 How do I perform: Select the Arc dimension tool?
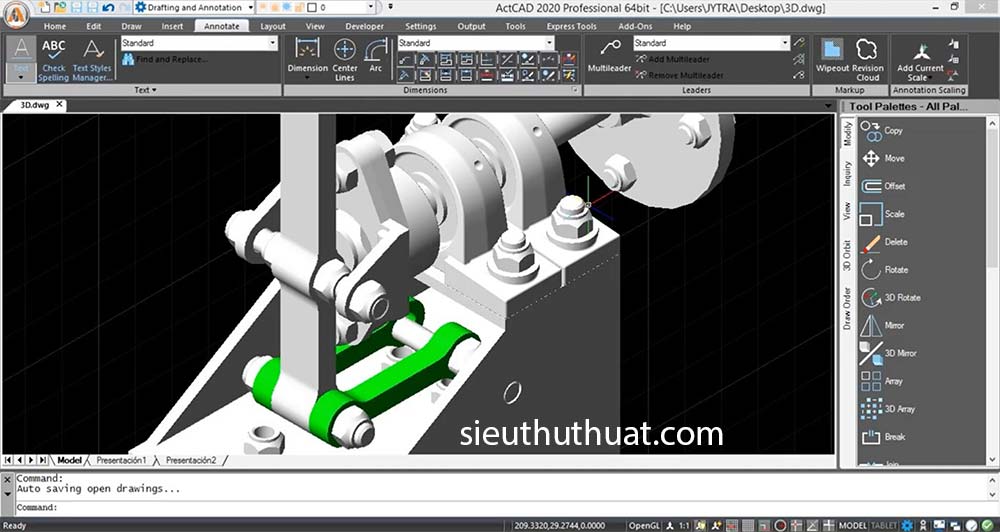(x=376, y=57)
